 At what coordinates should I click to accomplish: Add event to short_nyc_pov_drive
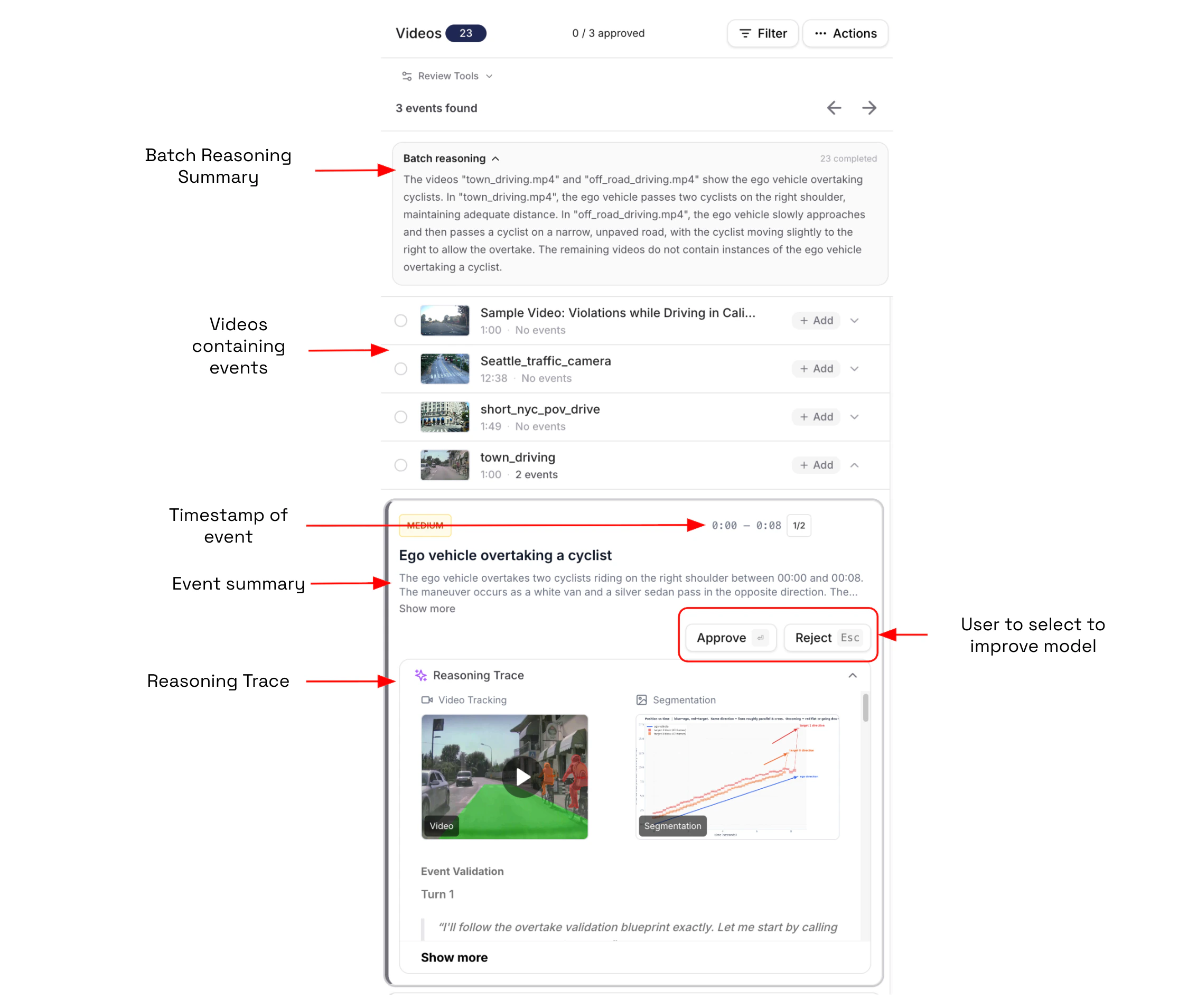tap(816, 417)
